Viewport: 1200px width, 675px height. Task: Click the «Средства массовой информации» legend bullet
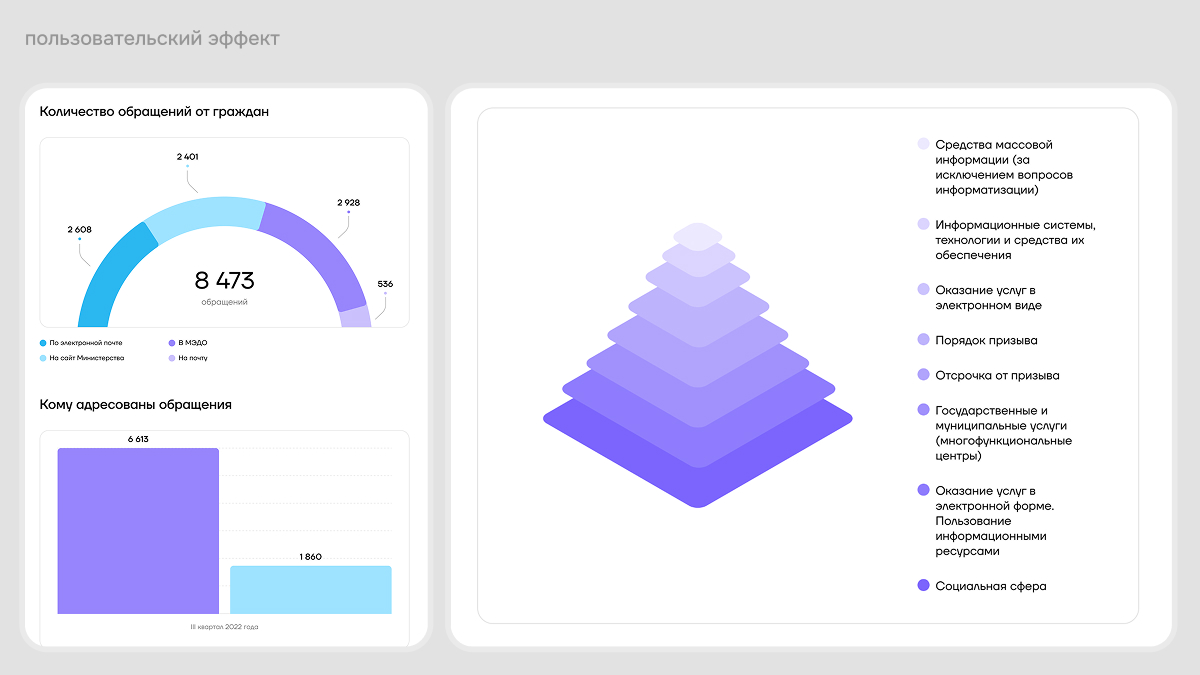coord(924,145)
